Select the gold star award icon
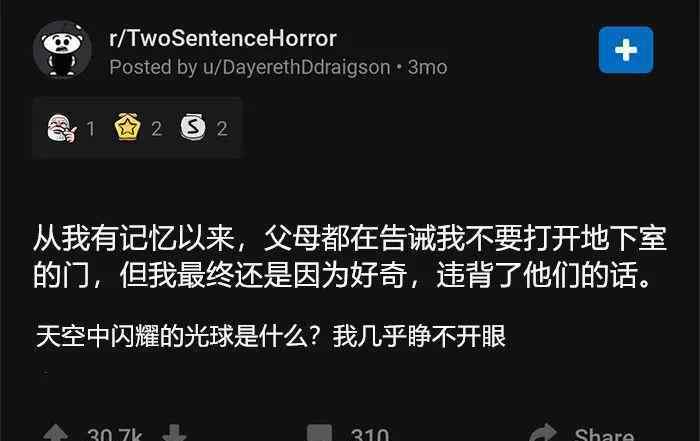This screenshot has width=700, height=441. point(127,128)
